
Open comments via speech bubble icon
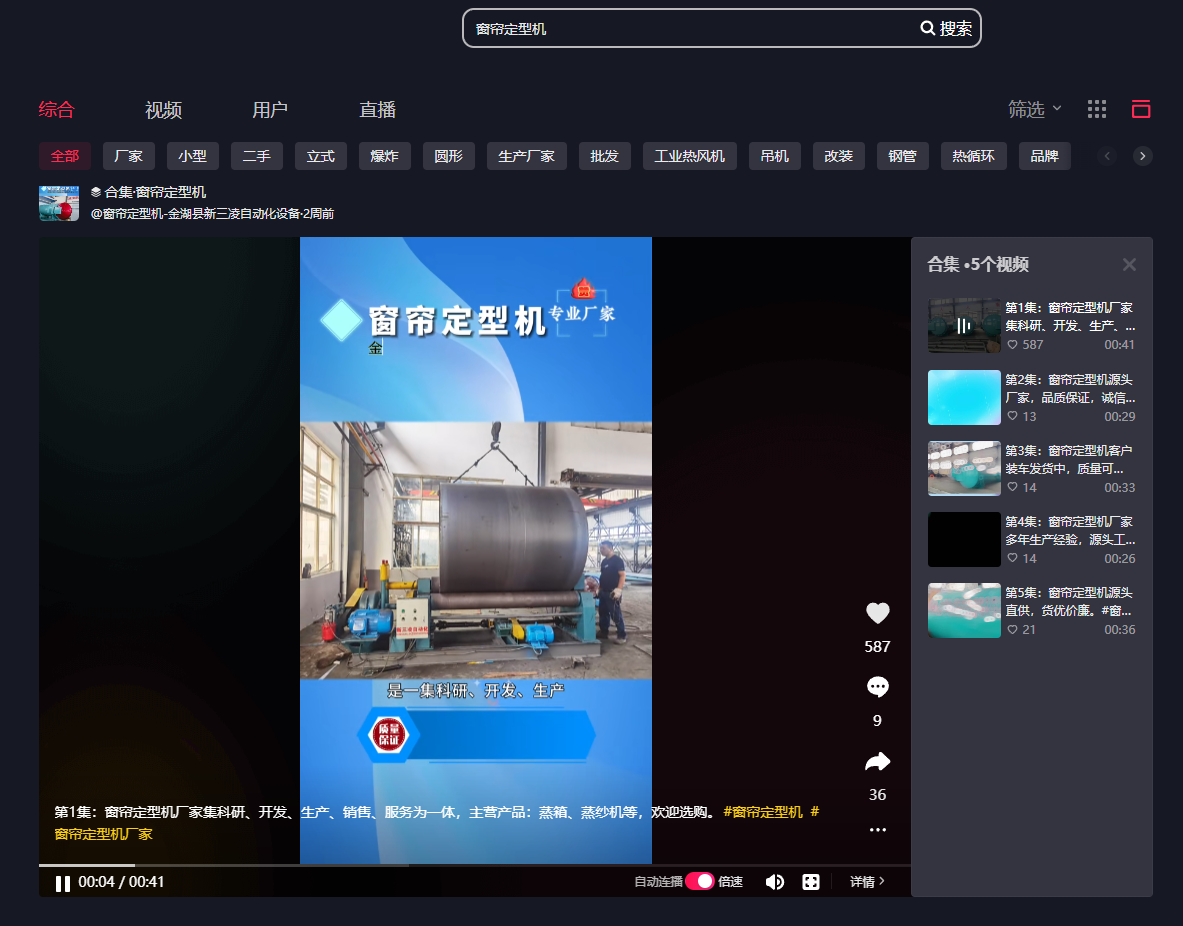coord(877,687)
